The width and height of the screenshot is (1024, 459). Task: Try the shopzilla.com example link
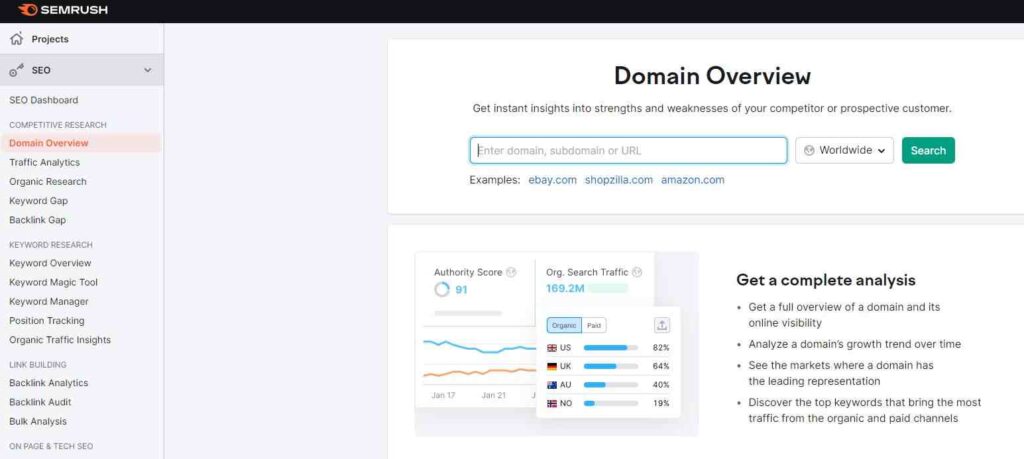(x=618, y=180)
